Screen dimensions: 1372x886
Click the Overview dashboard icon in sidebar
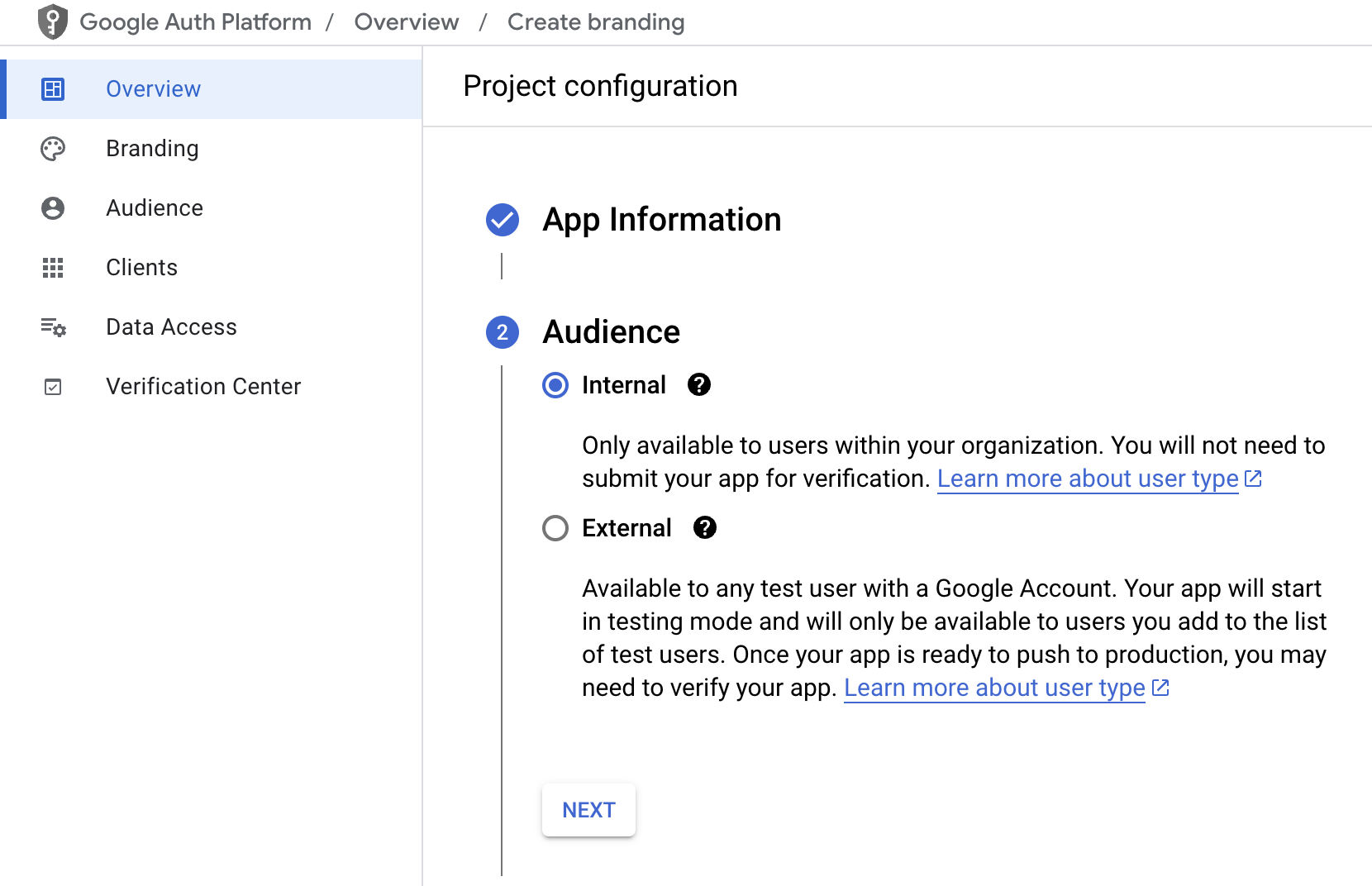click(53, 89)
